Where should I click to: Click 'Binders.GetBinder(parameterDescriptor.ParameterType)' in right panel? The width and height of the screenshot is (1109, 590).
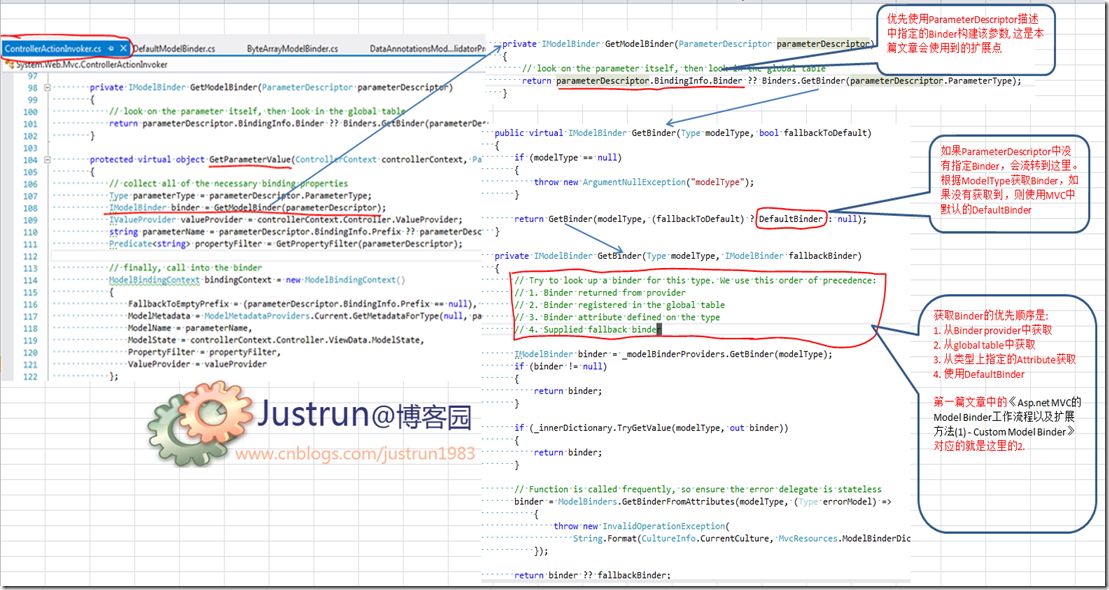891,81
